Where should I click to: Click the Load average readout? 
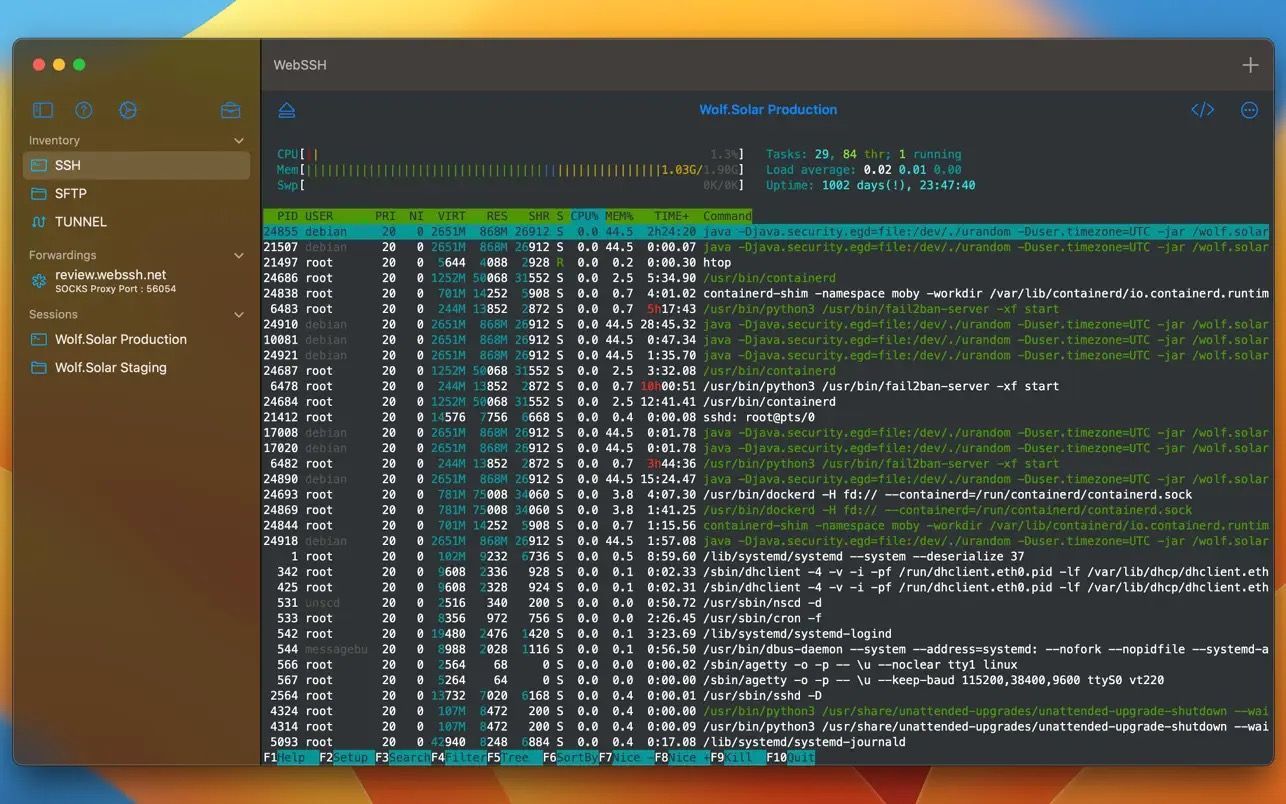pyautogui.click(x=864, y=170)
